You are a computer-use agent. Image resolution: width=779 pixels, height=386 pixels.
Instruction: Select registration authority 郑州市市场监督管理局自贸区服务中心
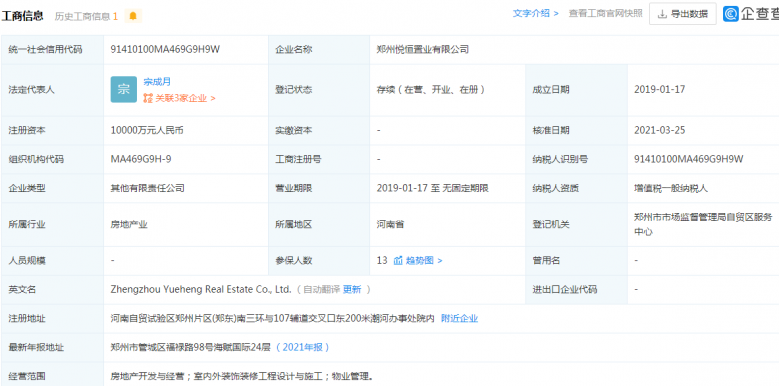[x=703, y=224]
